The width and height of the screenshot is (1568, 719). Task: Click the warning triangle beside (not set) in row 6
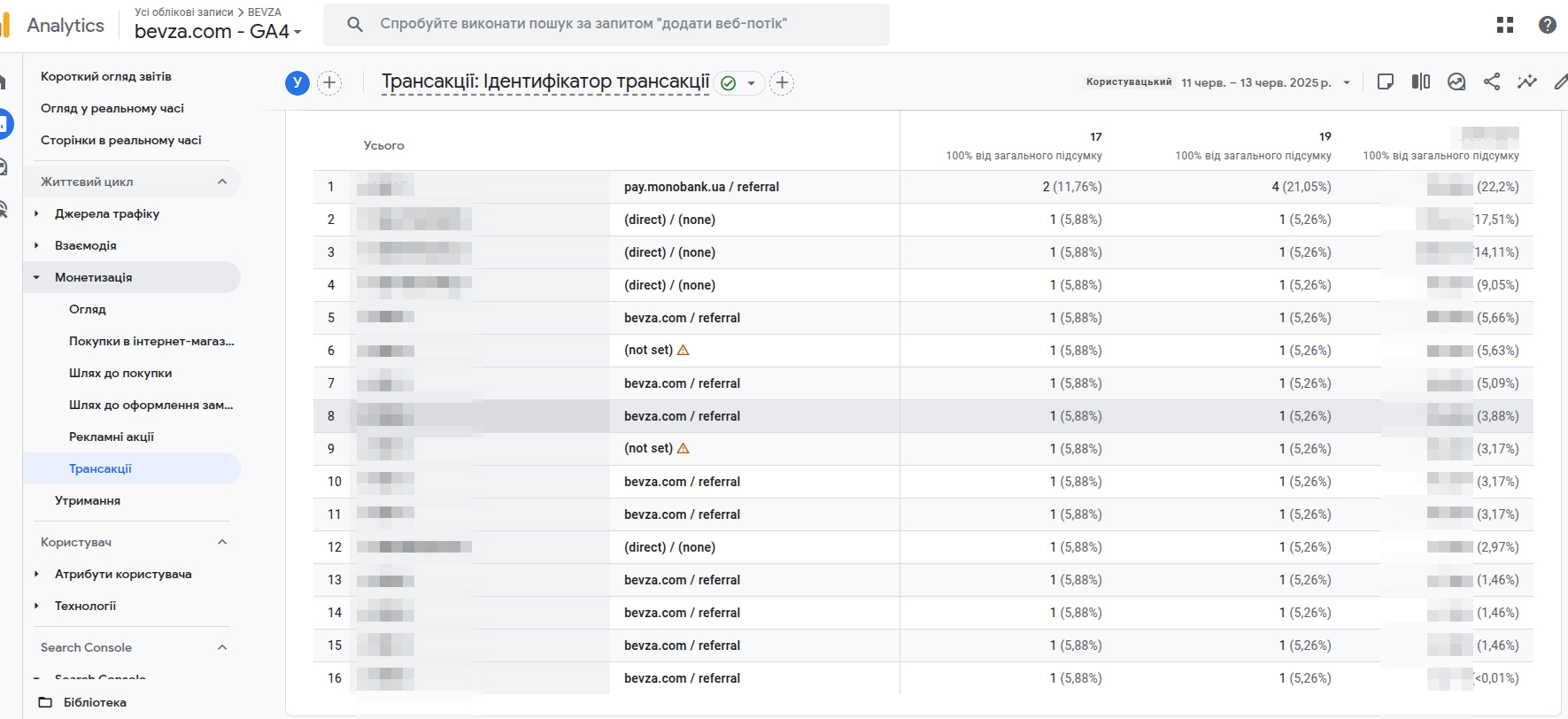pyautogui.click(x=684, y=351)
